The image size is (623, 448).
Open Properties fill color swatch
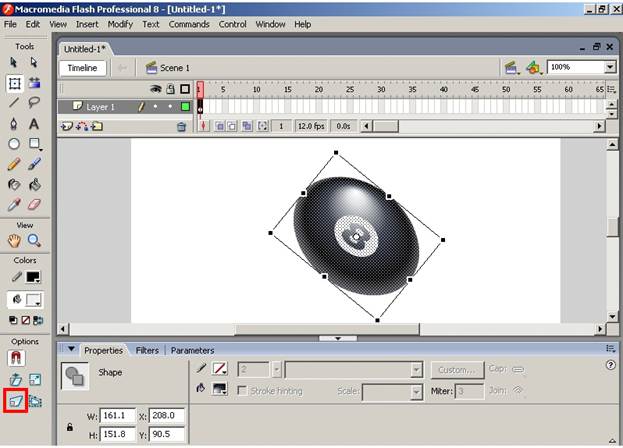(220, 389)
